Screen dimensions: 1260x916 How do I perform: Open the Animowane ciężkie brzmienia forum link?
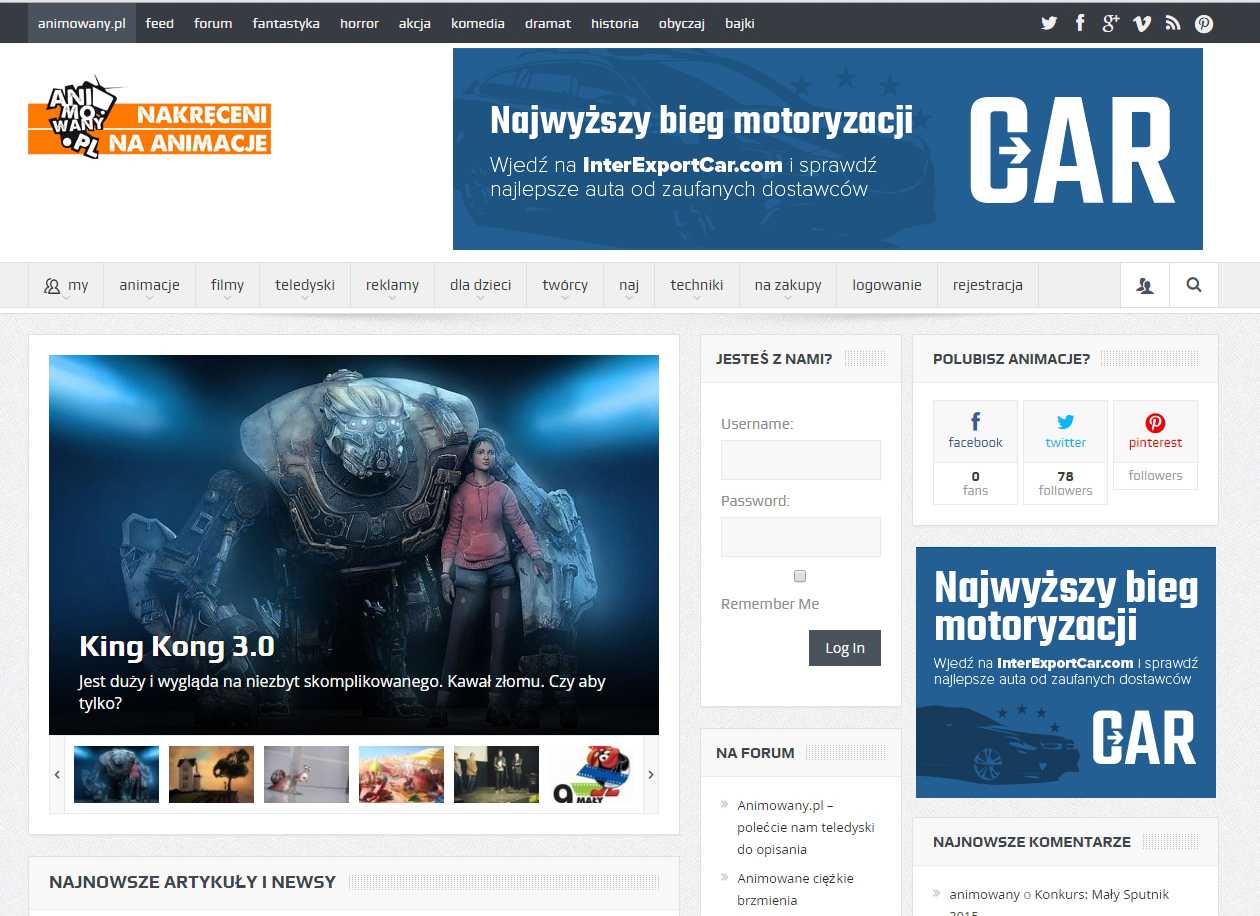pos(795,889)
